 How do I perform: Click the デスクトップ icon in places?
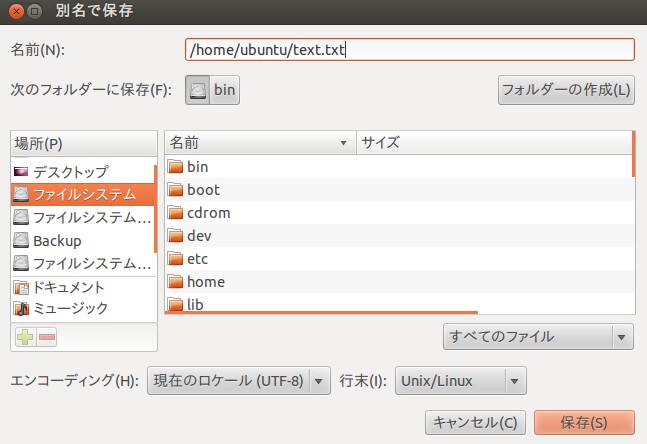coord(21,172)
